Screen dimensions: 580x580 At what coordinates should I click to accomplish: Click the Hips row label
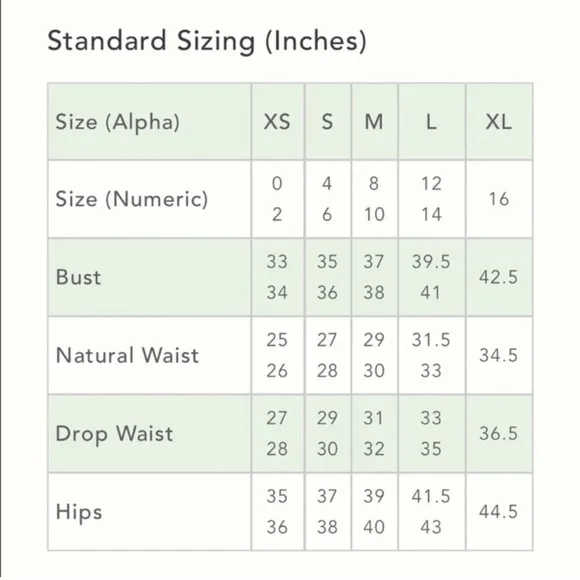(x=79, y=513)
